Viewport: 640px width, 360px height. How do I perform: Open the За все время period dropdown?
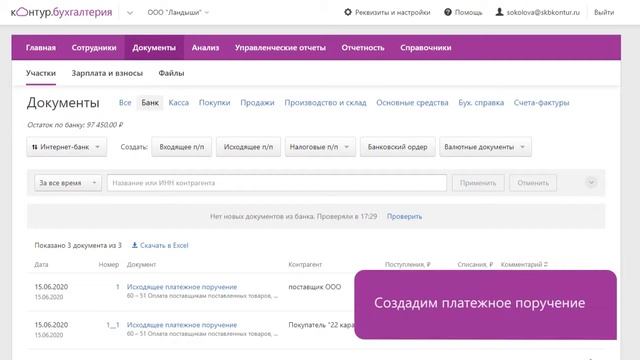(x=68, y=183)
